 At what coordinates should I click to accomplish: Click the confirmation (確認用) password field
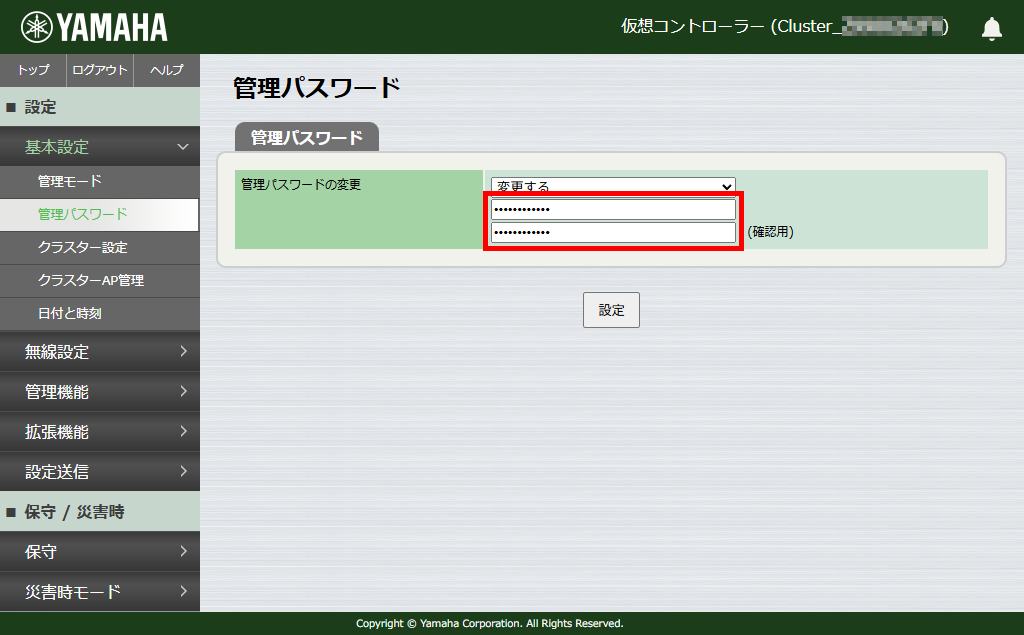click(x=613, y=232)
